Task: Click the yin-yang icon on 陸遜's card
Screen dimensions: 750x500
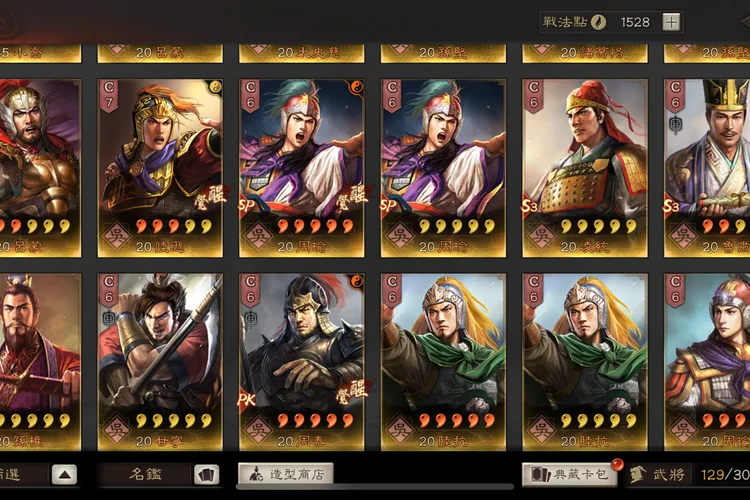Action: (215, 87)
